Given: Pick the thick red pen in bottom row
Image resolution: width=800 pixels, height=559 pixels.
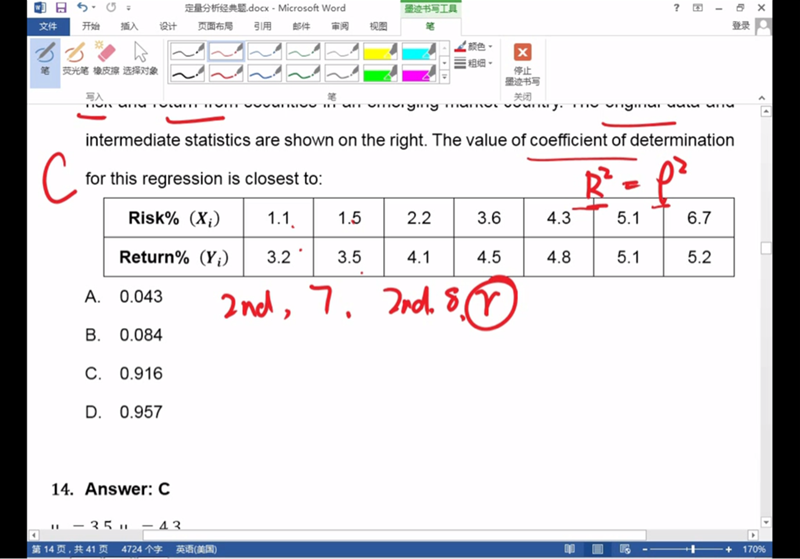Looking at the screenshot, I should (226, 73).
